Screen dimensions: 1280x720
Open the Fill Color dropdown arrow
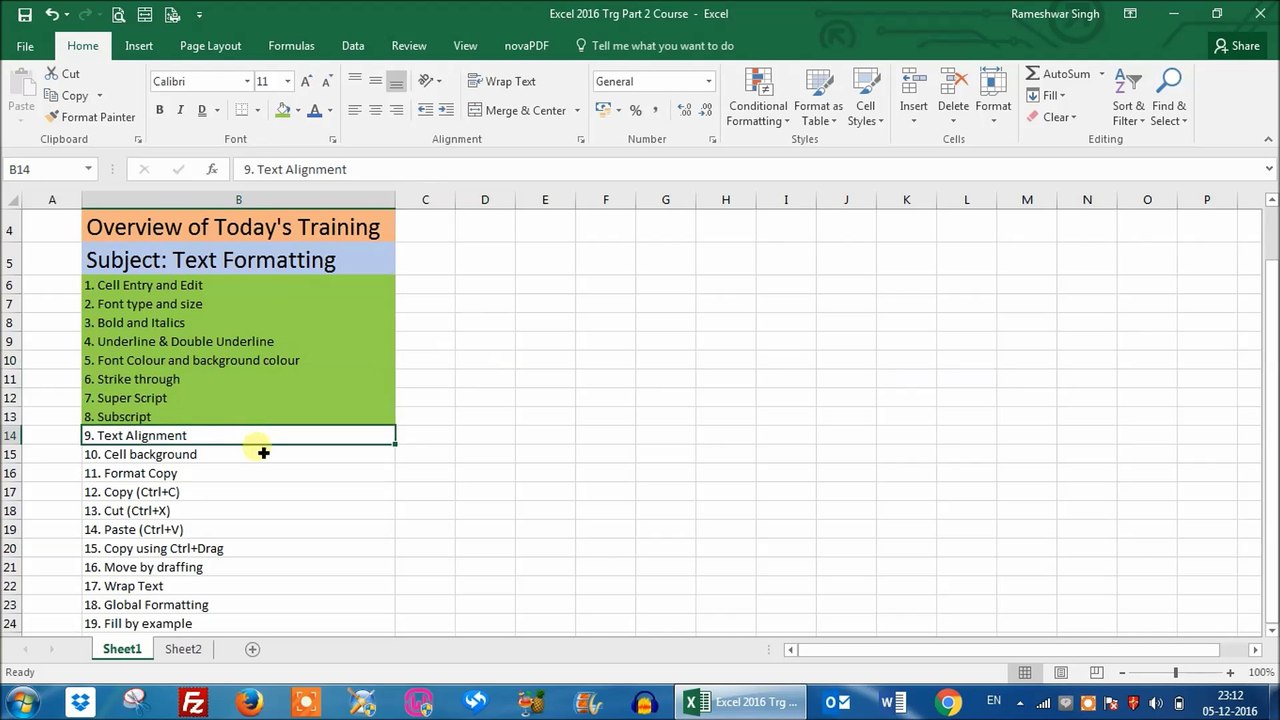point(298,111)
